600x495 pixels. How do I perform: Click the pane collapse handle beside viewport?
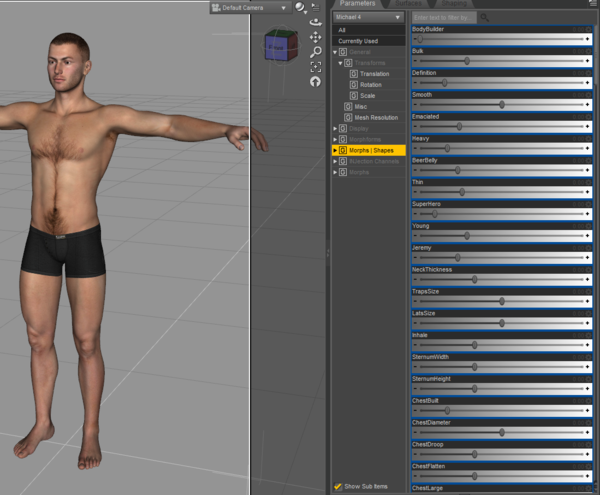pyautogui.click(x=328, y=252)
